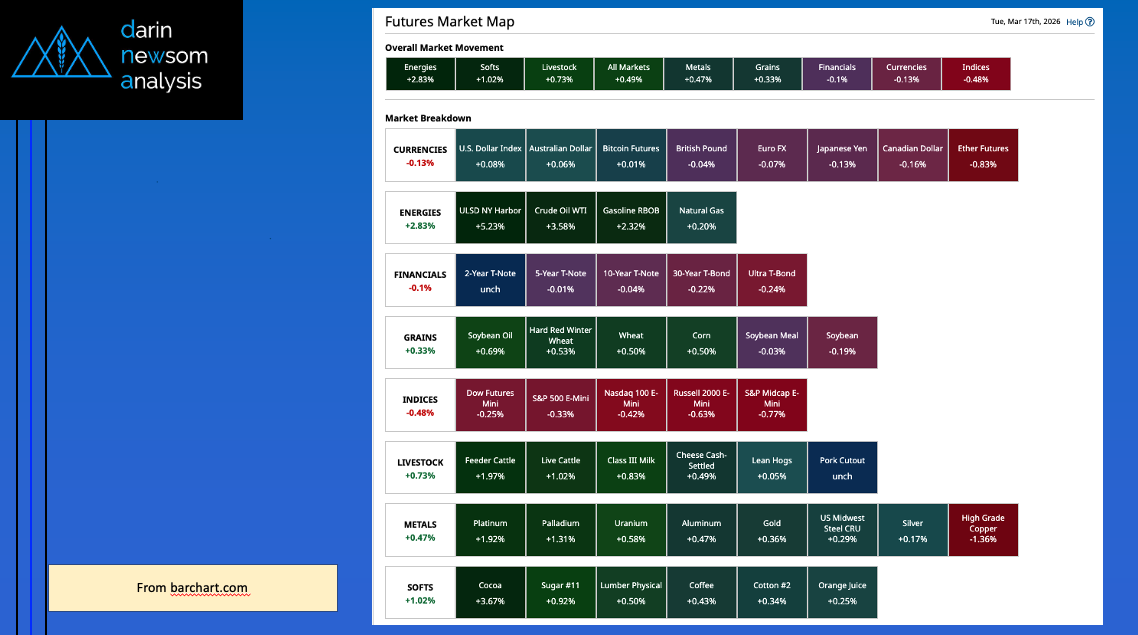The height and width of the screenshot is (635, 1138).
Task: Click the S&P 500 E-Mini tile
Action: click(560, 405)
